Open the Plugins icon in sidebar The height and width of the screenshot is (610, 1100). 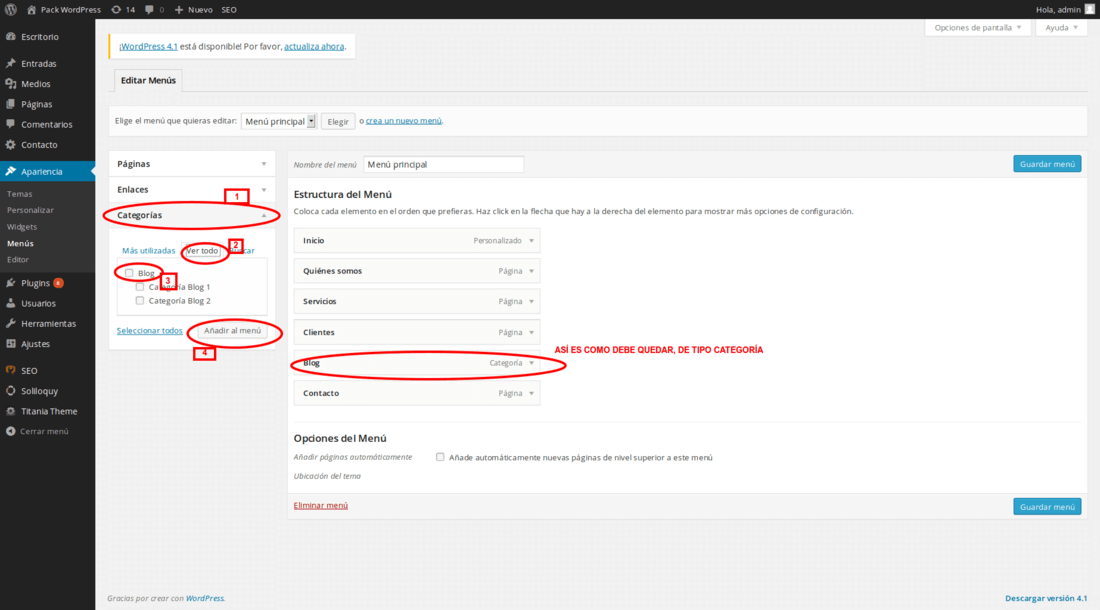click(x=11, y=283)
